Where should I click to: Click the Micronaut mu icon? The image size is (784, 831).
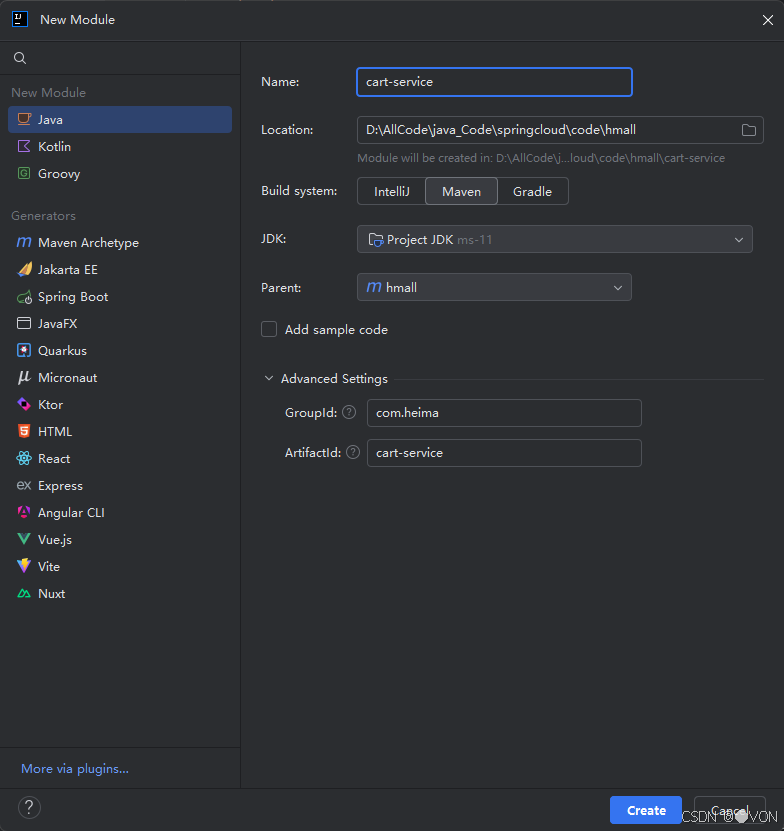24,377
